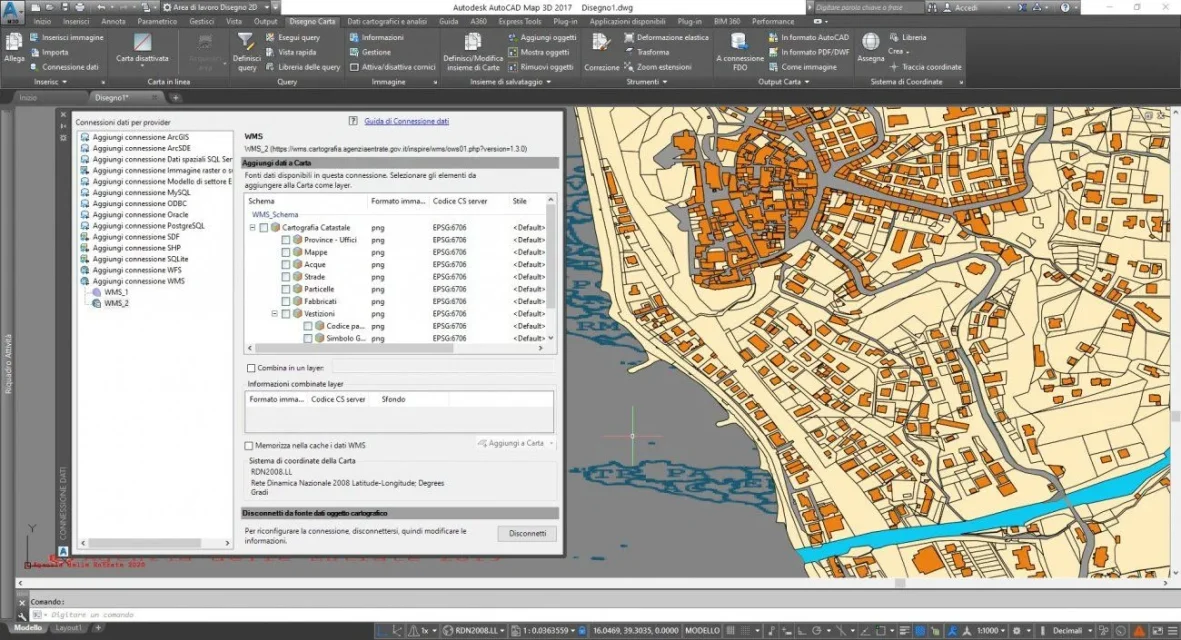This screenshot has height=640, width=1181.
Task: Enable Memorizza nella cache i dati WMS
Action: click(x=249, y=446)
